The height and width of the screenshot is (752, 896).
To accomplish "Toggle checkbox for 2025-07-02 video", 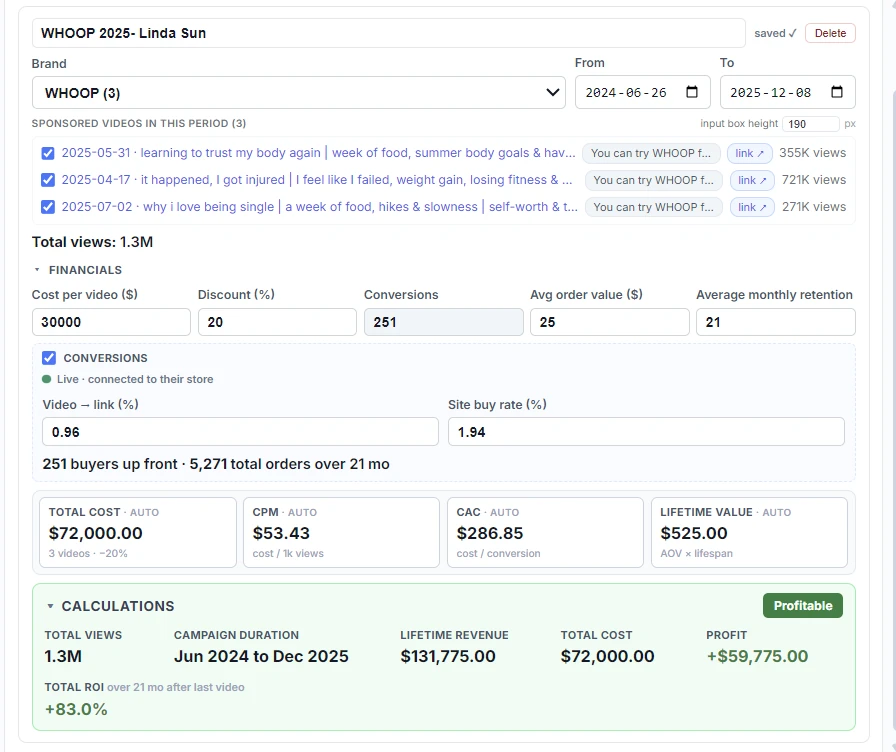I will point(48,207).
